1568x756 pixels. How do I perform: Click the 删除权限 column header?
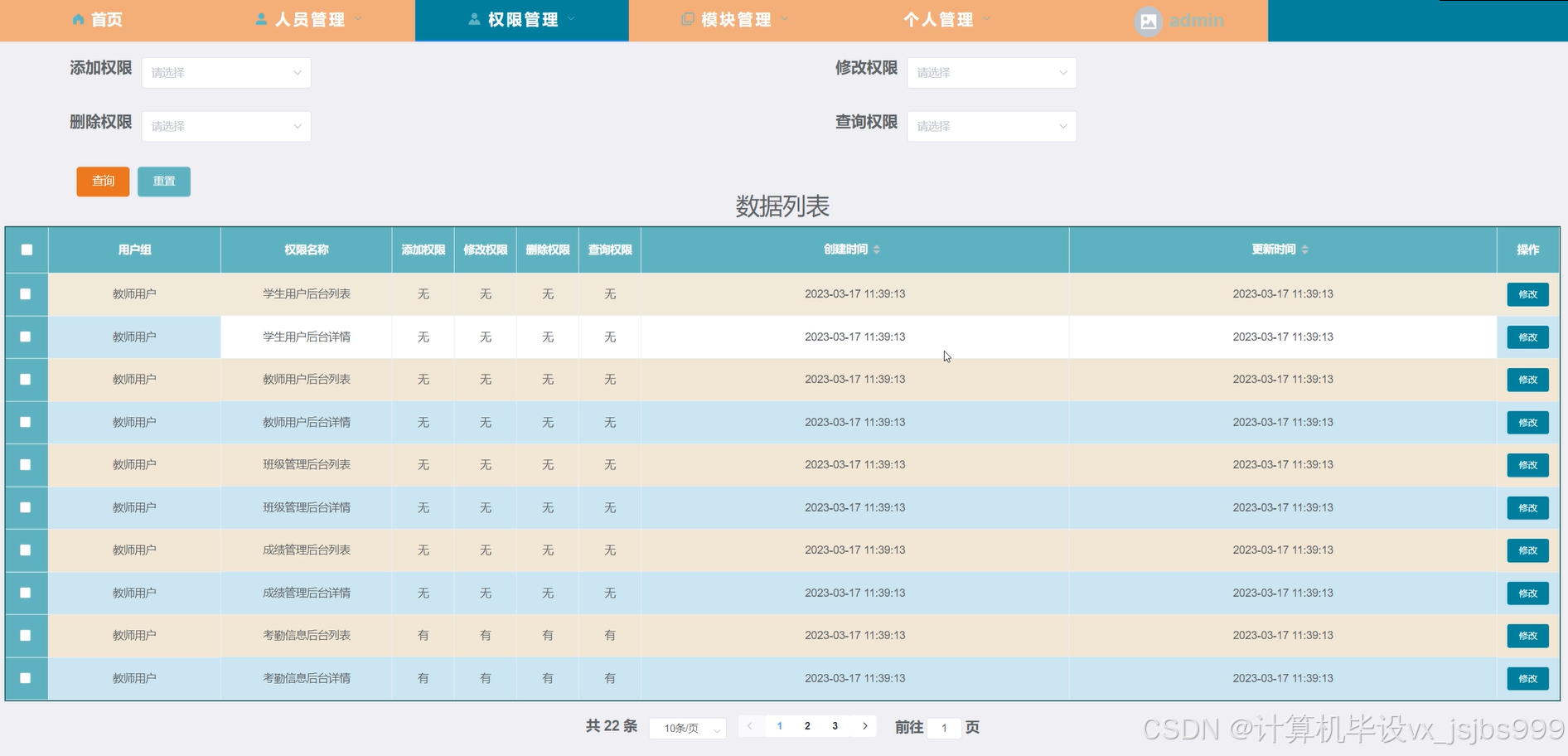tap(548, 250)
